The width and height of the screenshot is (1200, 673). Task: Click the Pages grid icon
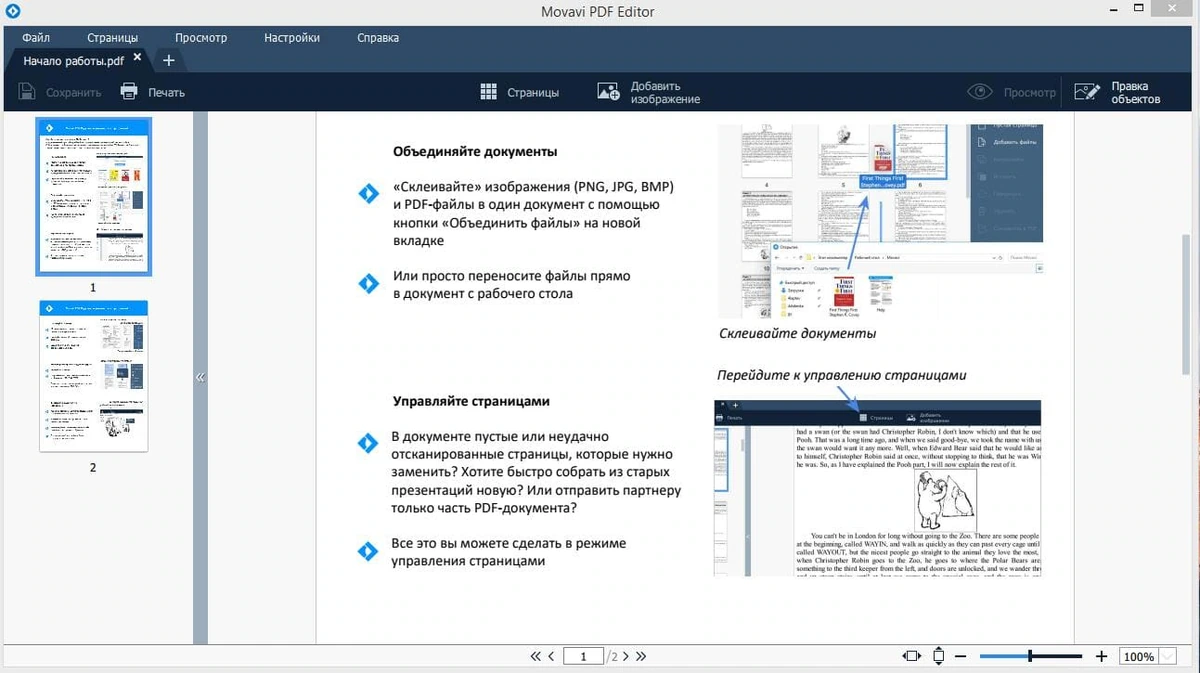pyautogui.click(x=488, y=92)
